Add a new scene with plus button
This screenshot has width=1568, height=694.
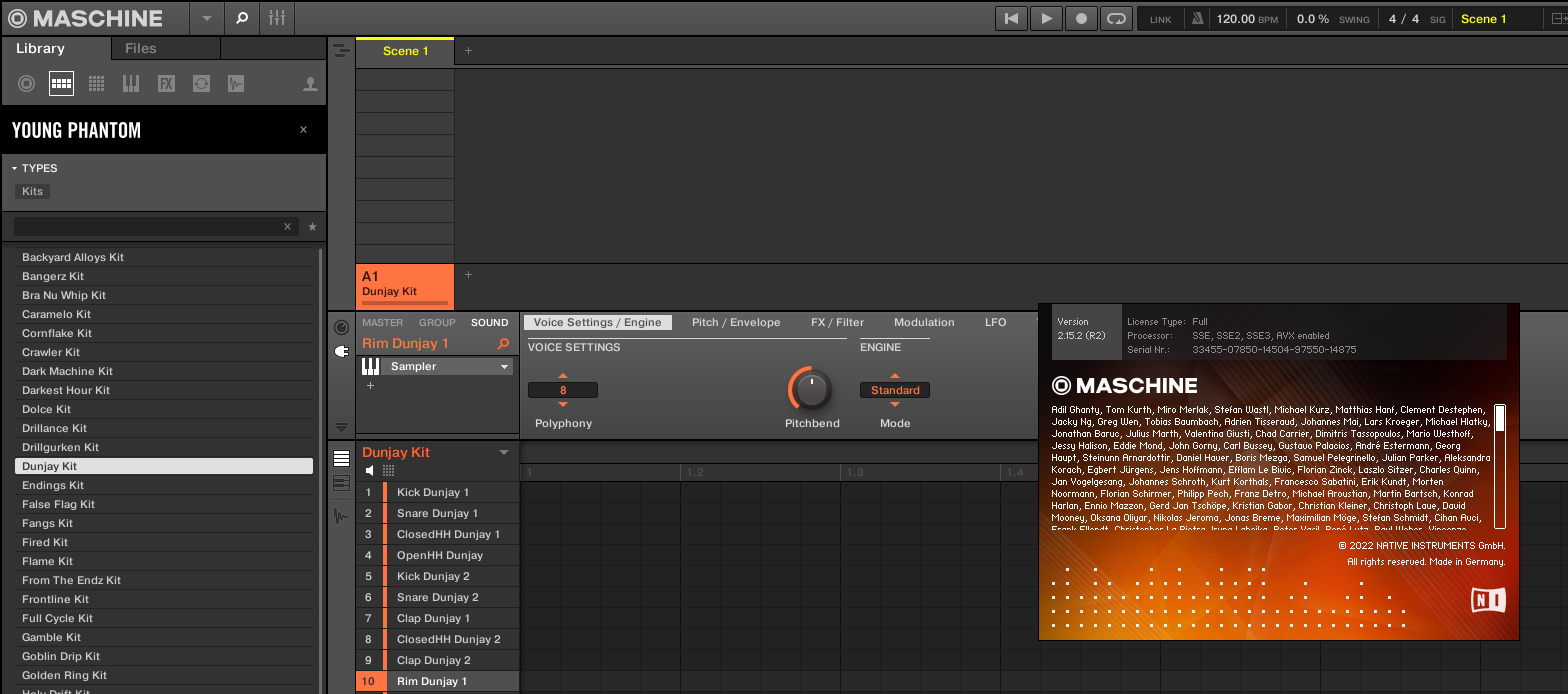pyautogui.click(x=468, y=51)
